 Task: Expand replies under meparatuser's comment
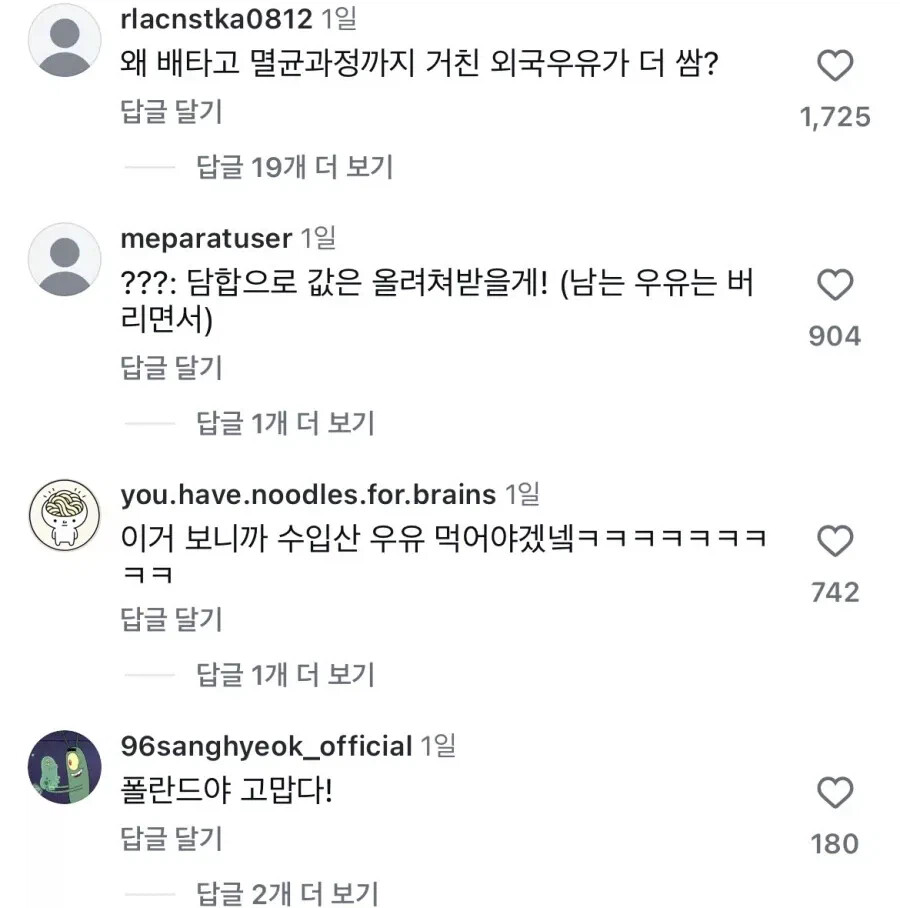pyautogui.click(x=284, y=422)
